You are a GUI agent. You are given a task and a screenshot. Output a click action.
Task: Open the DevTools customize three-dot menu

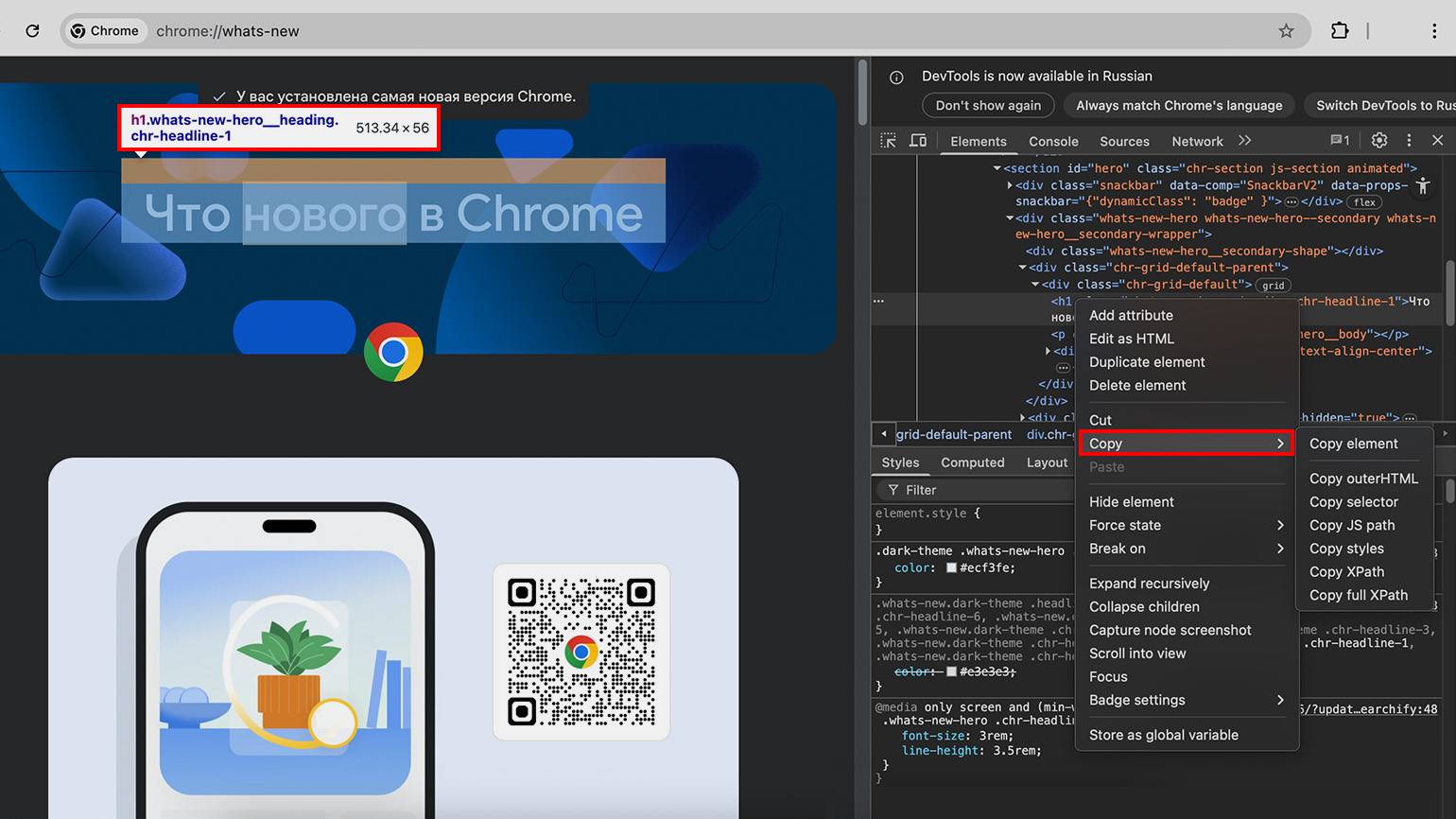pos(1409,140)
